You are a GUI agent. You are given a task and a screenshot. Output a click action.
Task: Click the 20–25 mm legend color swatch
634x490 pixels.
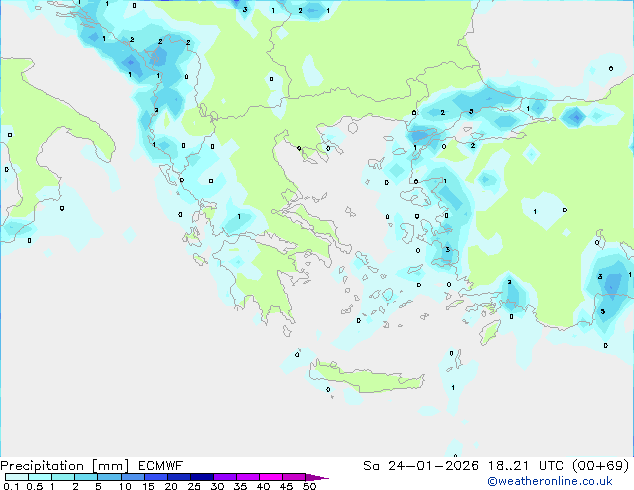[179, 477]
